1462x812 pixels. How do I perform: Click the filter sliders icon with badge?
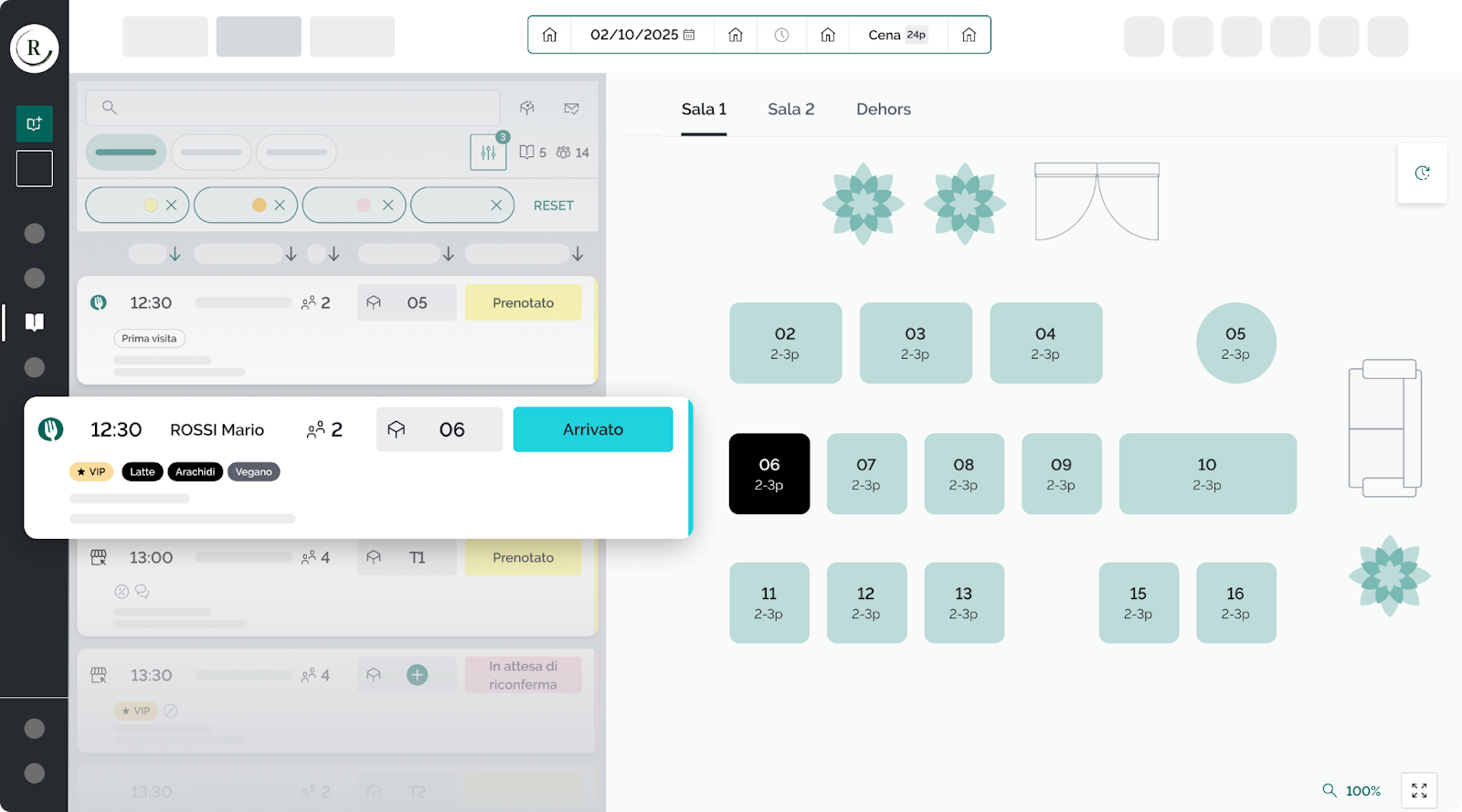point(488,153)
